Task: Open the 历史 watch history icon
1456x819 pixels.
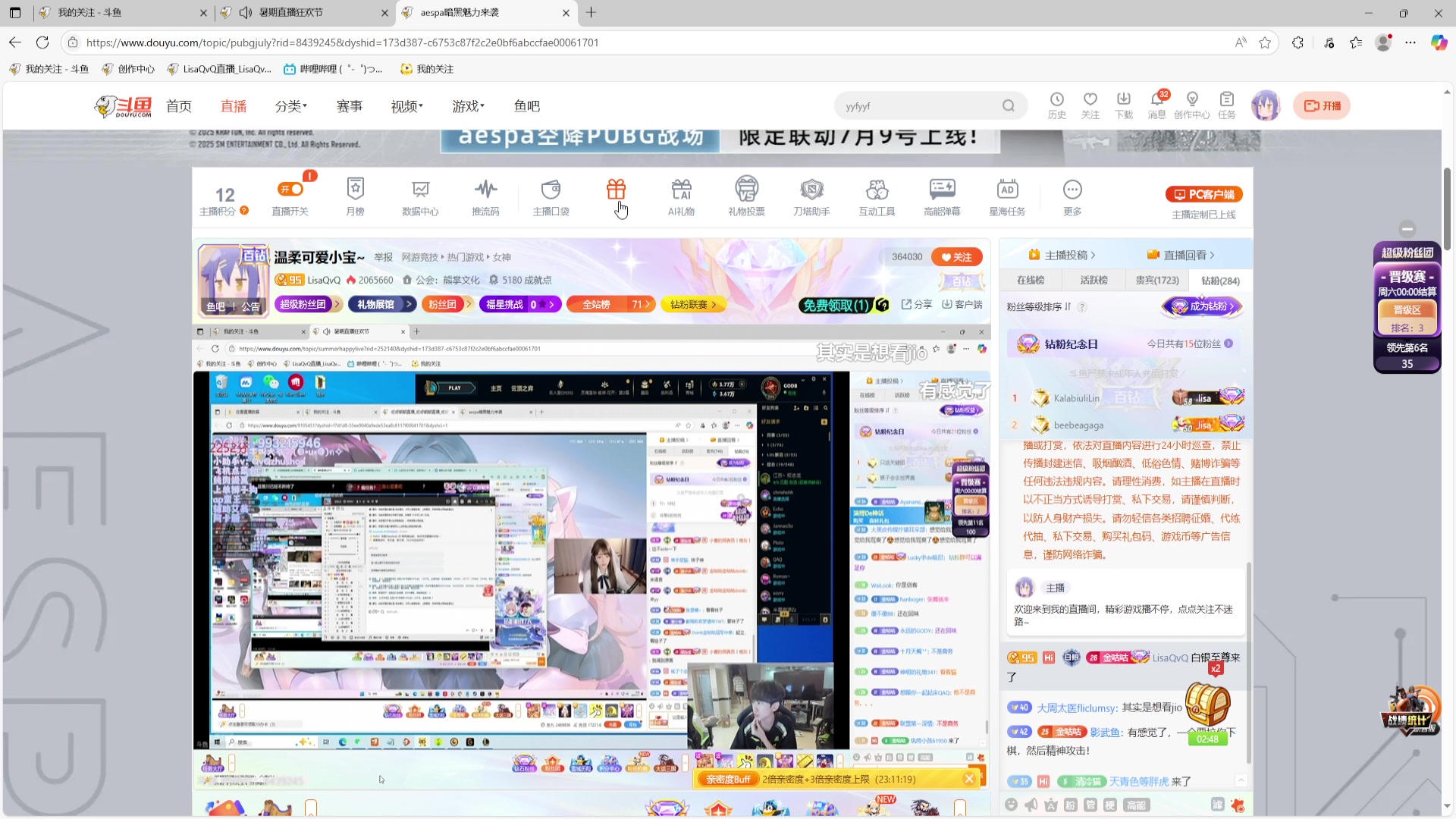Action: 1057,105
